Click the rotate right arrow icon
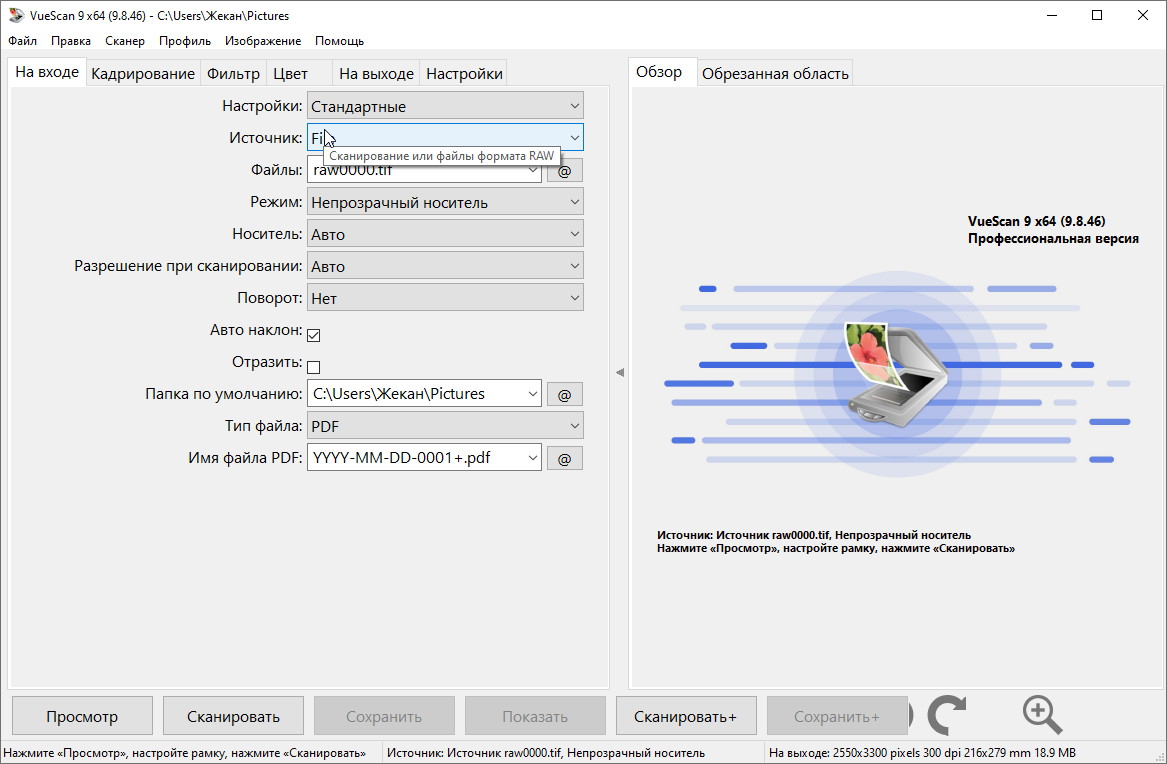This screenshot has height=764, width=1167. pyautogui.click(x=947, y=715)
